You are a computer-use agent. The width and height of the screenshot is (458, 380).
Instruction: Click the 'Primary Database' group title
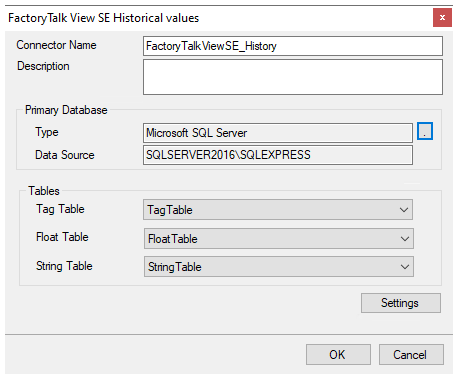tap(66, 110)
